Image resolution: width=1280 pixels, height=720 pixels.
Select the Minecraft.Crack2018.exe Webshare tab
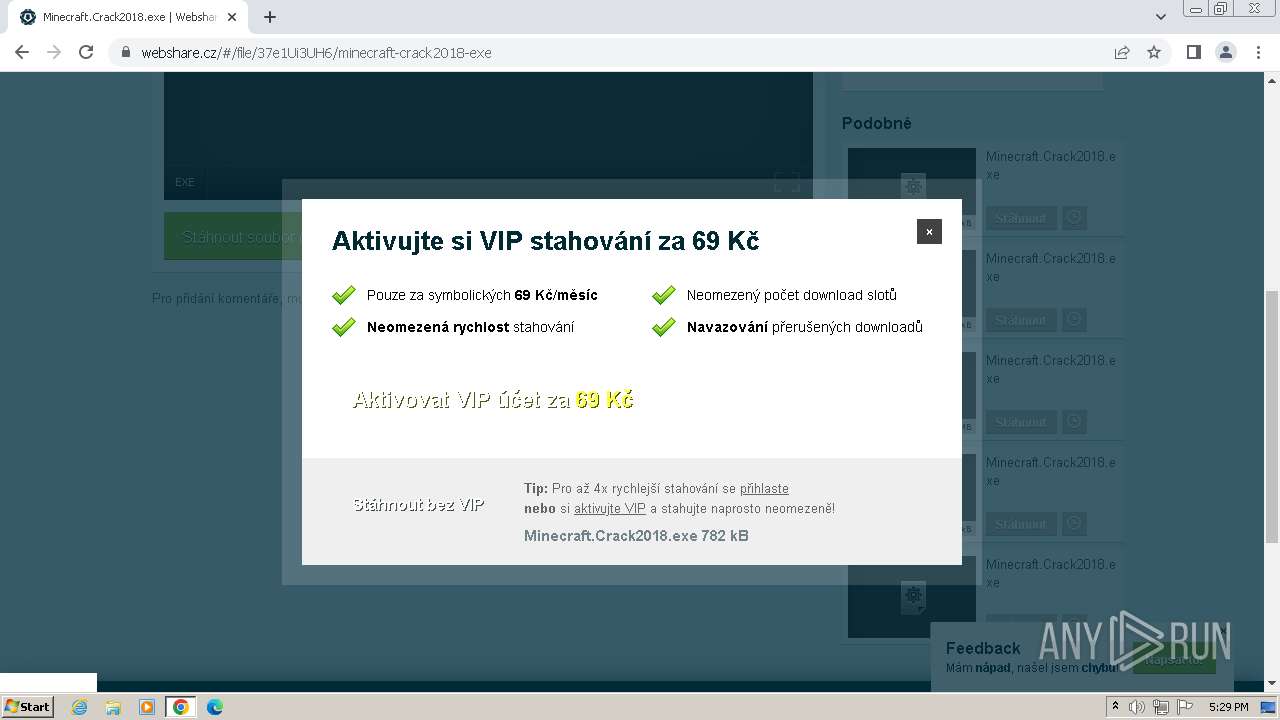coord(128,17)
